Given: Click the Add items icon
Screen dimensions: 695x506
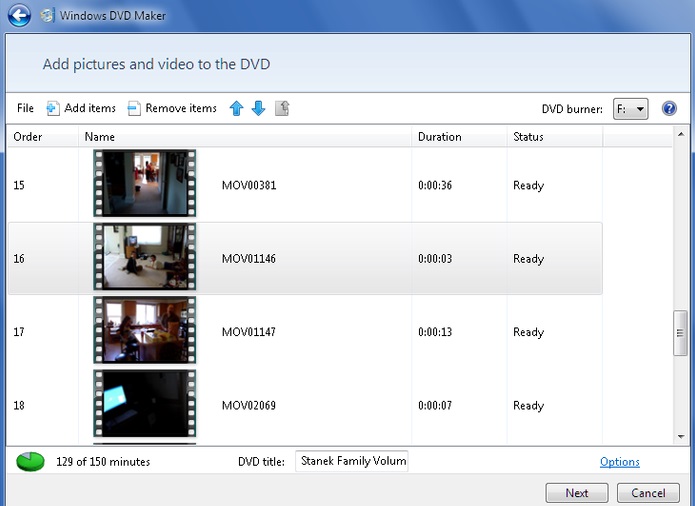Looking at the screenshot, I should point(53,108).
